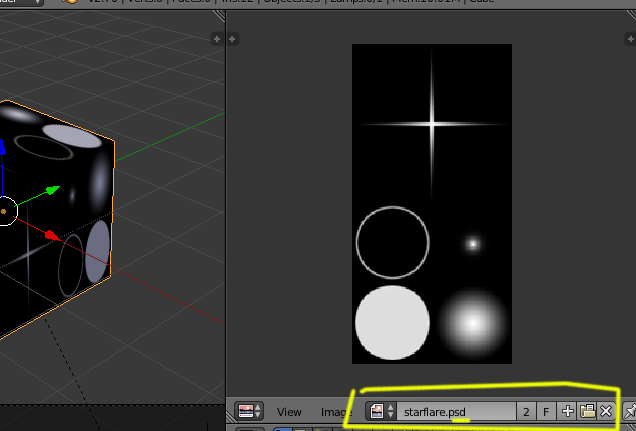Click the small glow dot sprite
This screenshot has height=431, width=636.
pyautogui.click(x=473, y=244)
